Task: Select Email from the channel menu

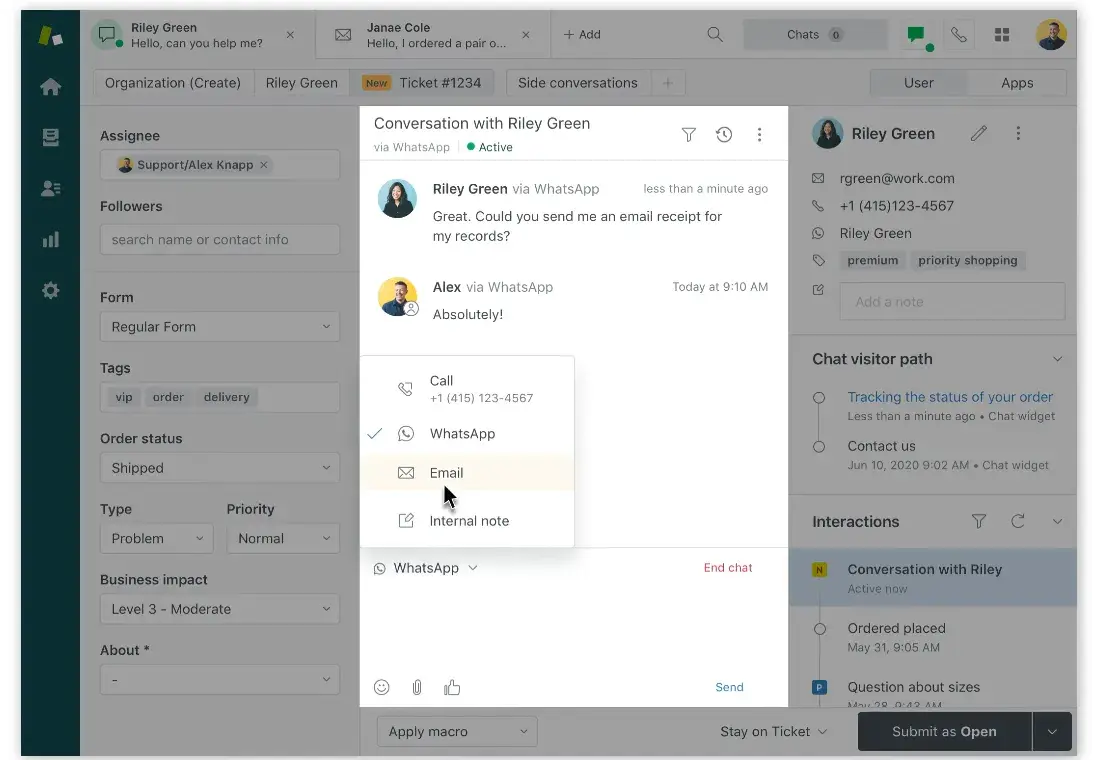Action: [467, 473]
